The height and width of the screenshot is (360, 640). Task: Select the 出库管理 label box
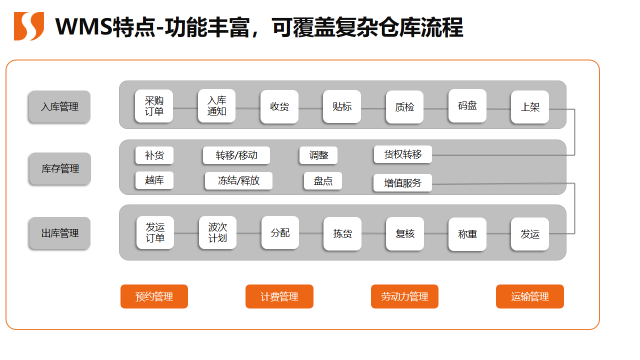pos(60,233)
